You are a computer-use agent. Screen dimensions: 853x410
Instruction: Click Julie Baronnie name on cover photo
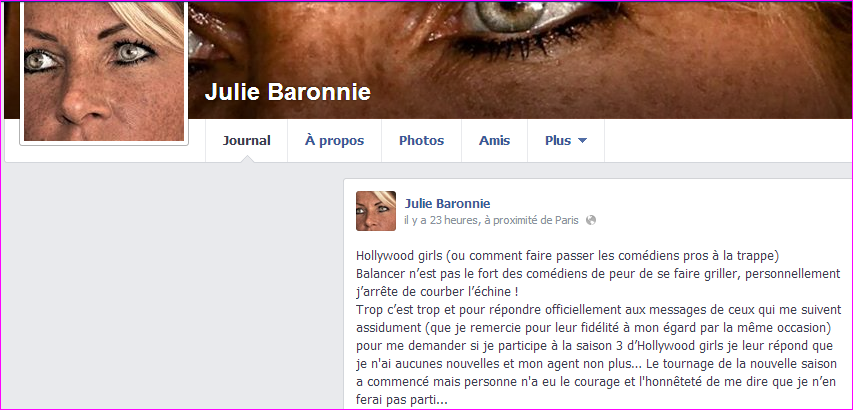click(288, 92)
